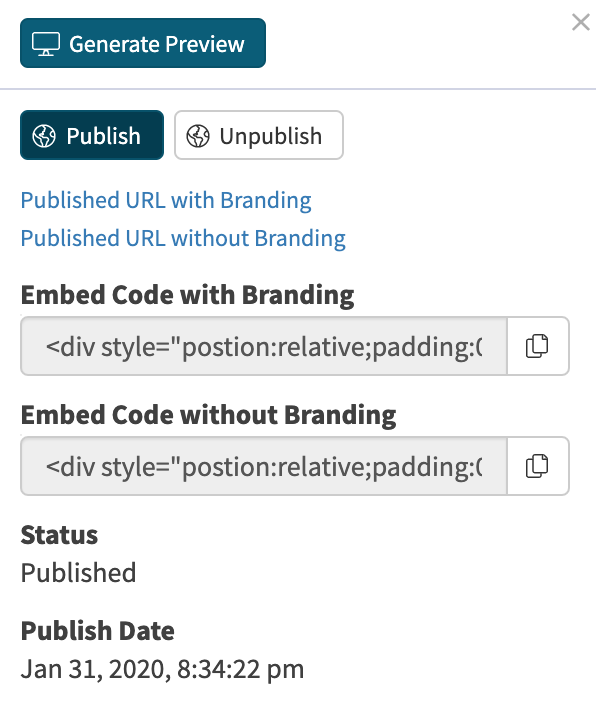596x702 pixels.
Task: Click the Published status value text
Action: coord(78,573)
